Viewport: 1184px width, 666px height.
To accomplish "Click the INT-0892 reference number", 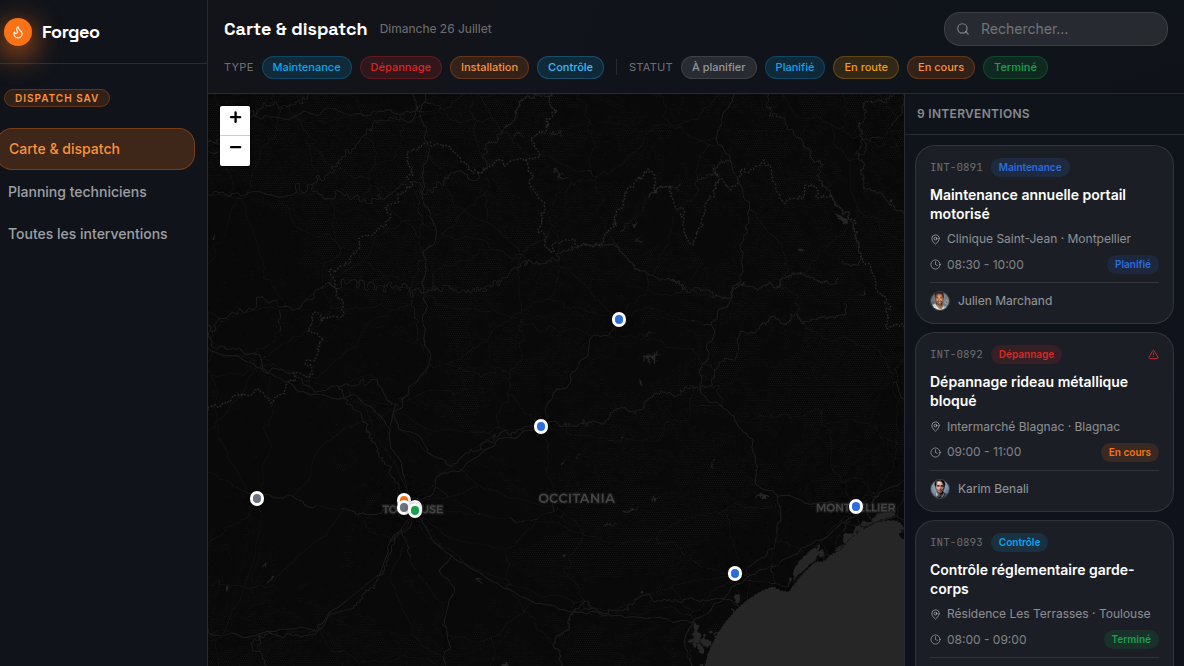I will pos(956,354).
